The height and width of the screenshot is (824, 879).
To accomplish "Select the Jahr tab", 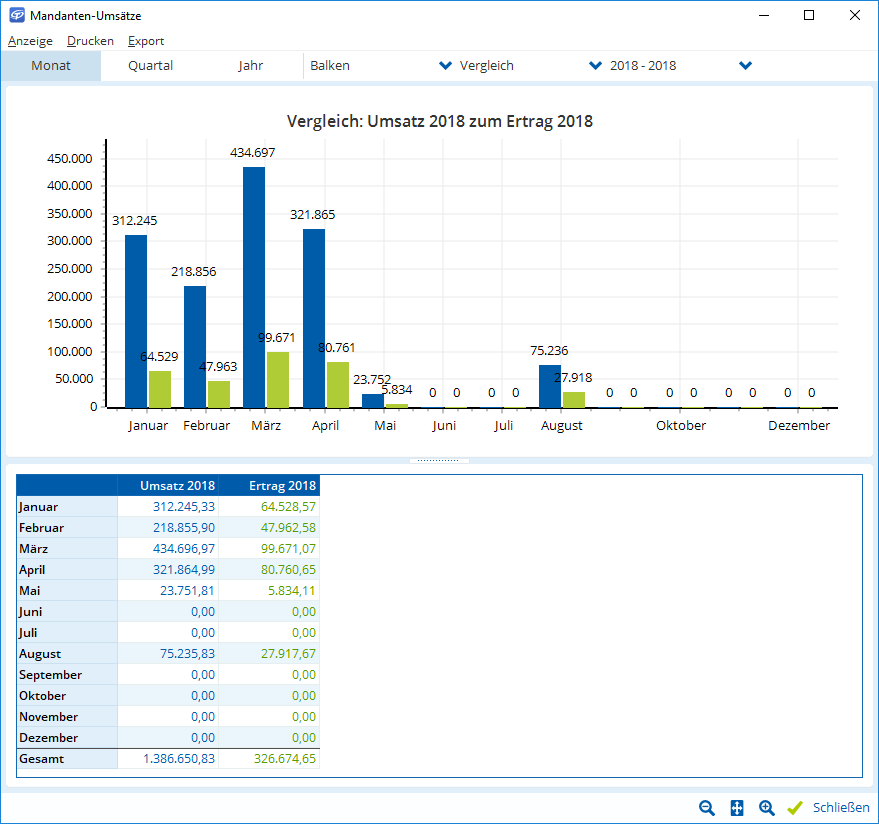I will tap(251, 66).
